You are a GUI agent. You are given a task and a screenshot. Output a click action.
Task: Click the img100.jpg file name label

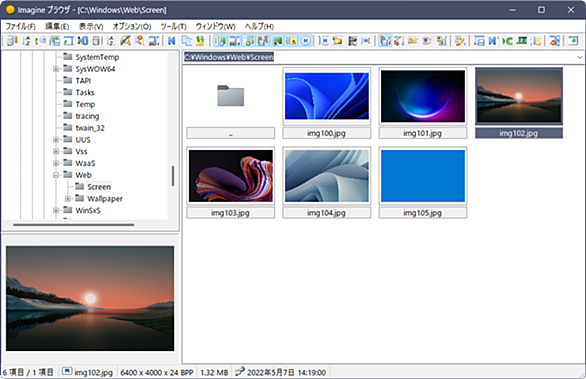pos(326,133)
